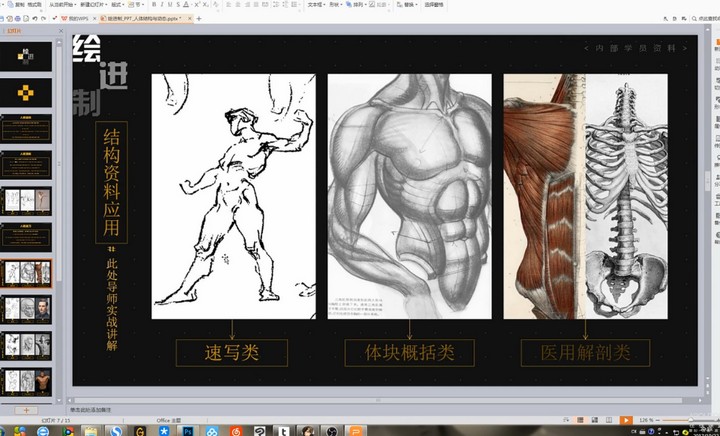Click the print icon in quick access bar
This screenshot has height=436, width=720.
pos(17,18)
